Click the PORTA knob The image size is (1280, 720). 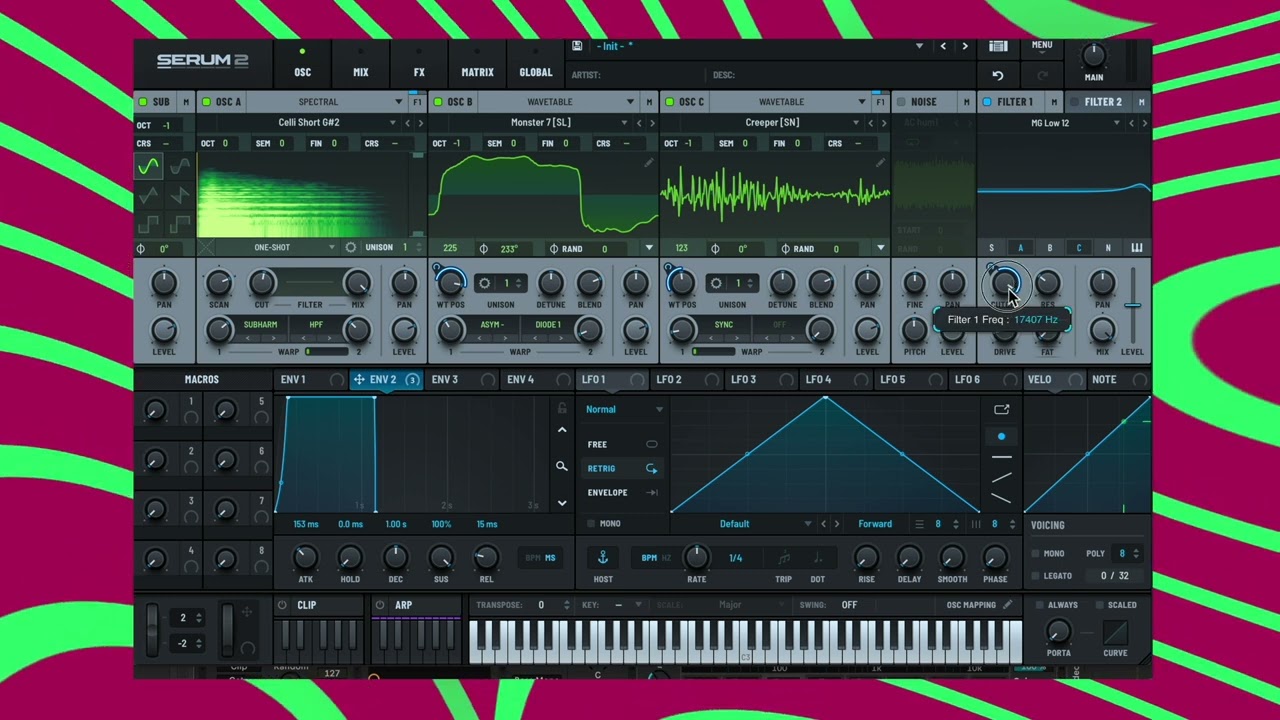point(1059,631)
